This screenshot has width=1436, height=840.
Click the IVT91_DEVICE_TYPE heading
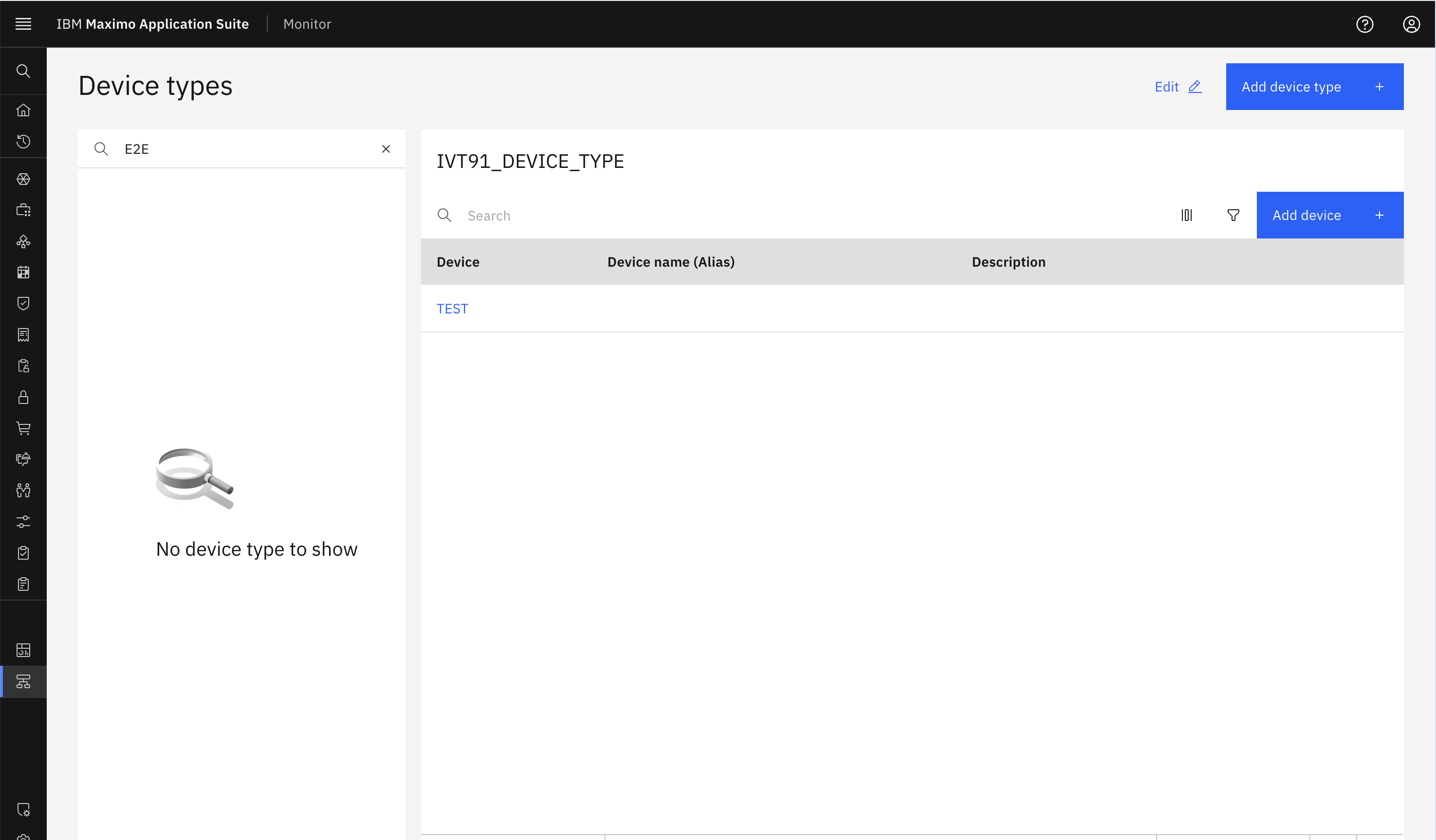point(531,161)
